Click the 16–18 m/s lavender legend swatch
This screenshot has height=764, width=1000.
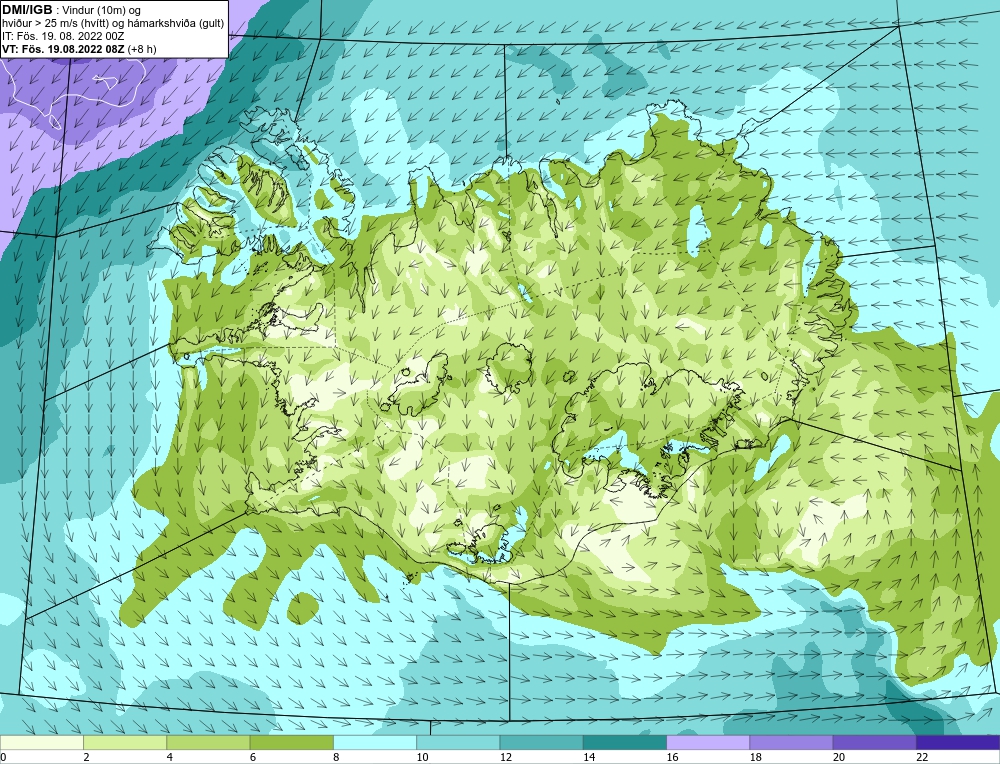coord(708,742)
